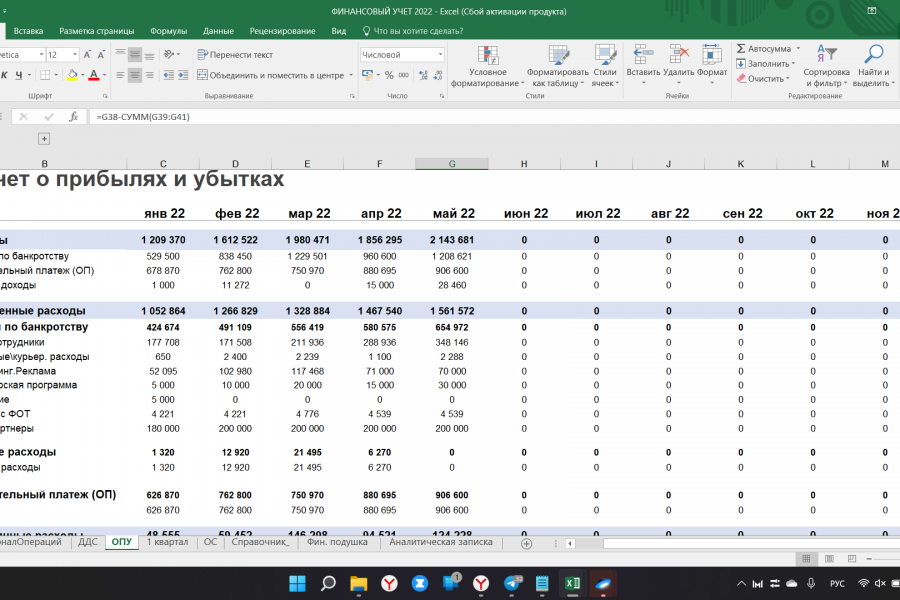Click the increase font size icon
This screenshot has height=600, width=900.
[x=88, y=55]
